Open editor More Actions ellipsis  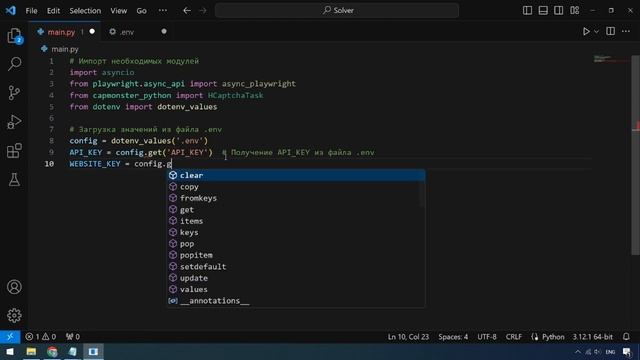[626, 31]
